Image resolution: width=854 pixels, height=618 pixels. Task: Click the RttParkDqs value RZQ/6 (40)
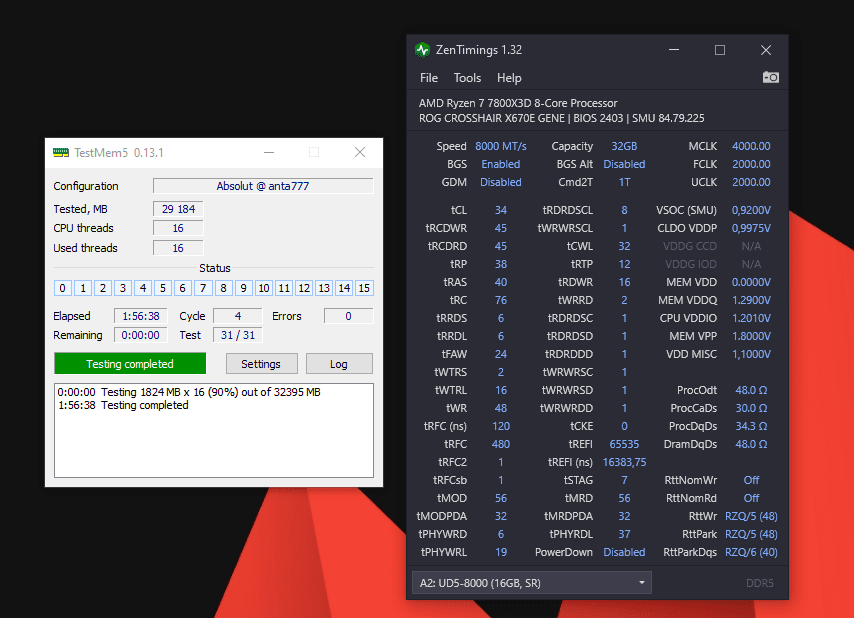point(751,552)
